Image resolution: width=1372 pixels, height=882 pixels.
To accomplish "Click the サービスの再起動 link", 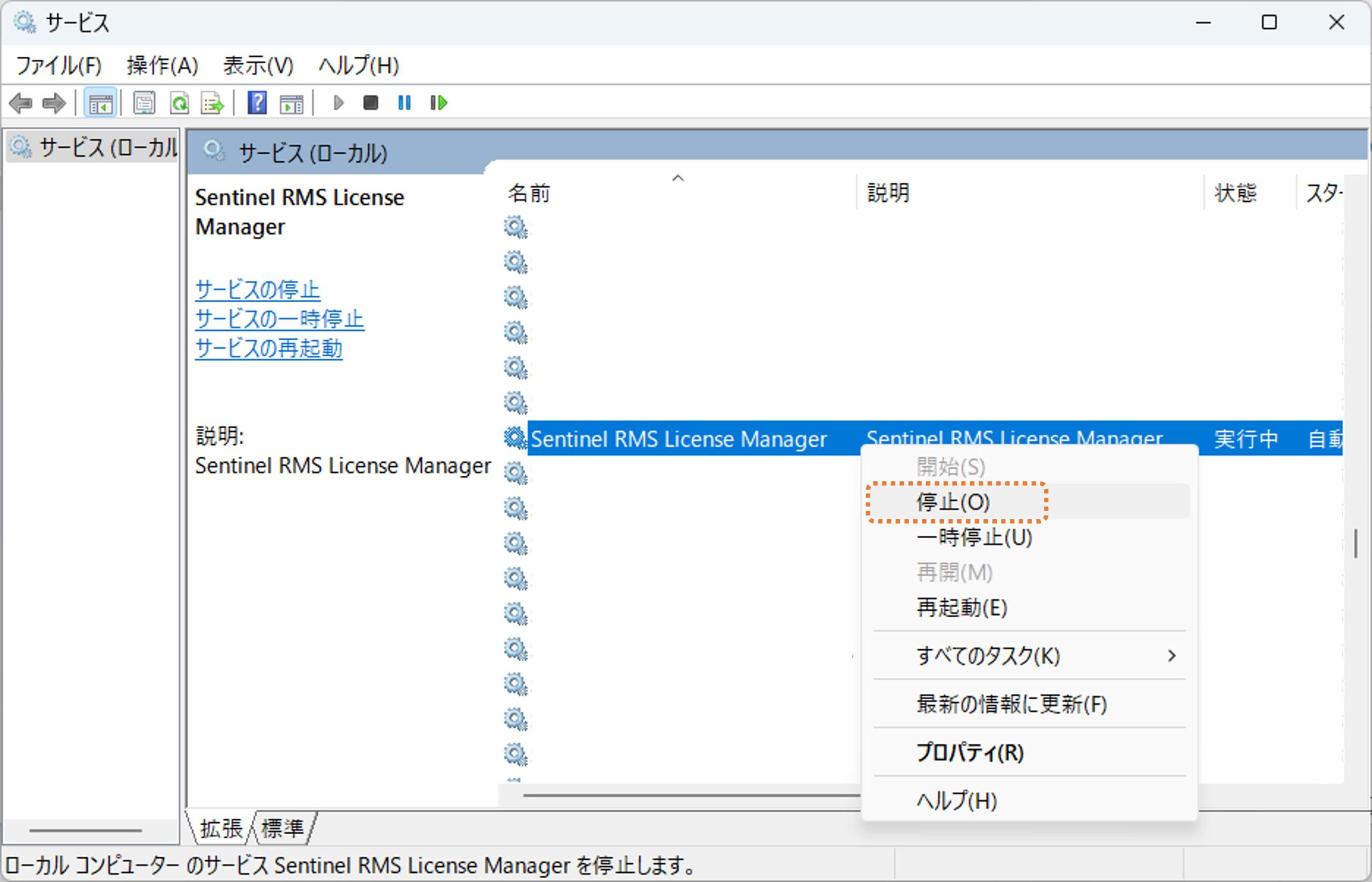I will tap(269, 348).
